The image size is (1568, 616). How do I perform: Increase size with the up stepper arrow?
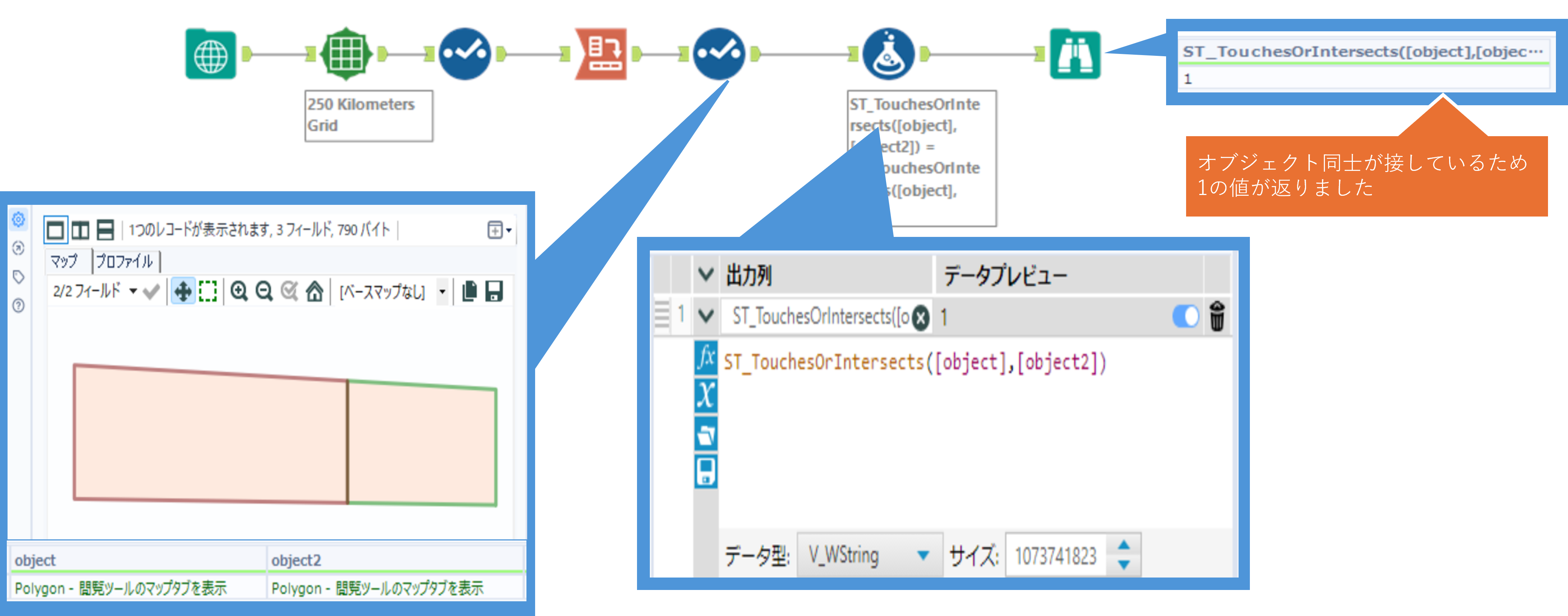tap(1124, 545)
